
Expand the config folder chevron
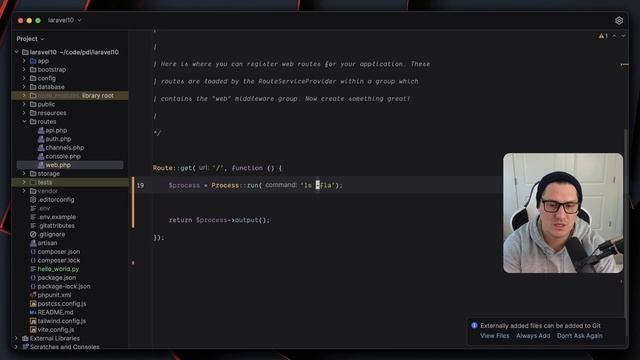(24, 78)
